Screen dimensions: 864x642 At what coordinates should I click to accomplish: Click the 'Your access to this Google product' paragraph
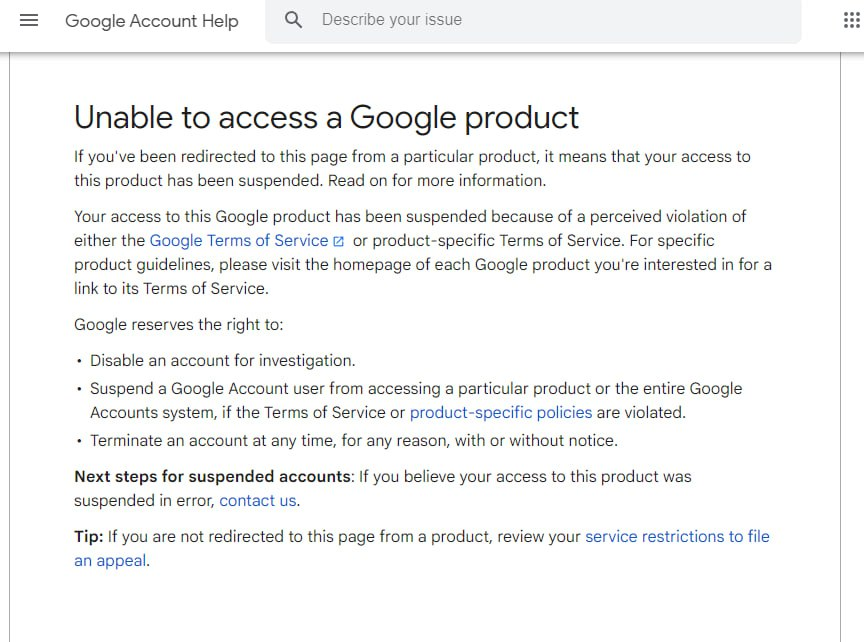tap(423, 252)
